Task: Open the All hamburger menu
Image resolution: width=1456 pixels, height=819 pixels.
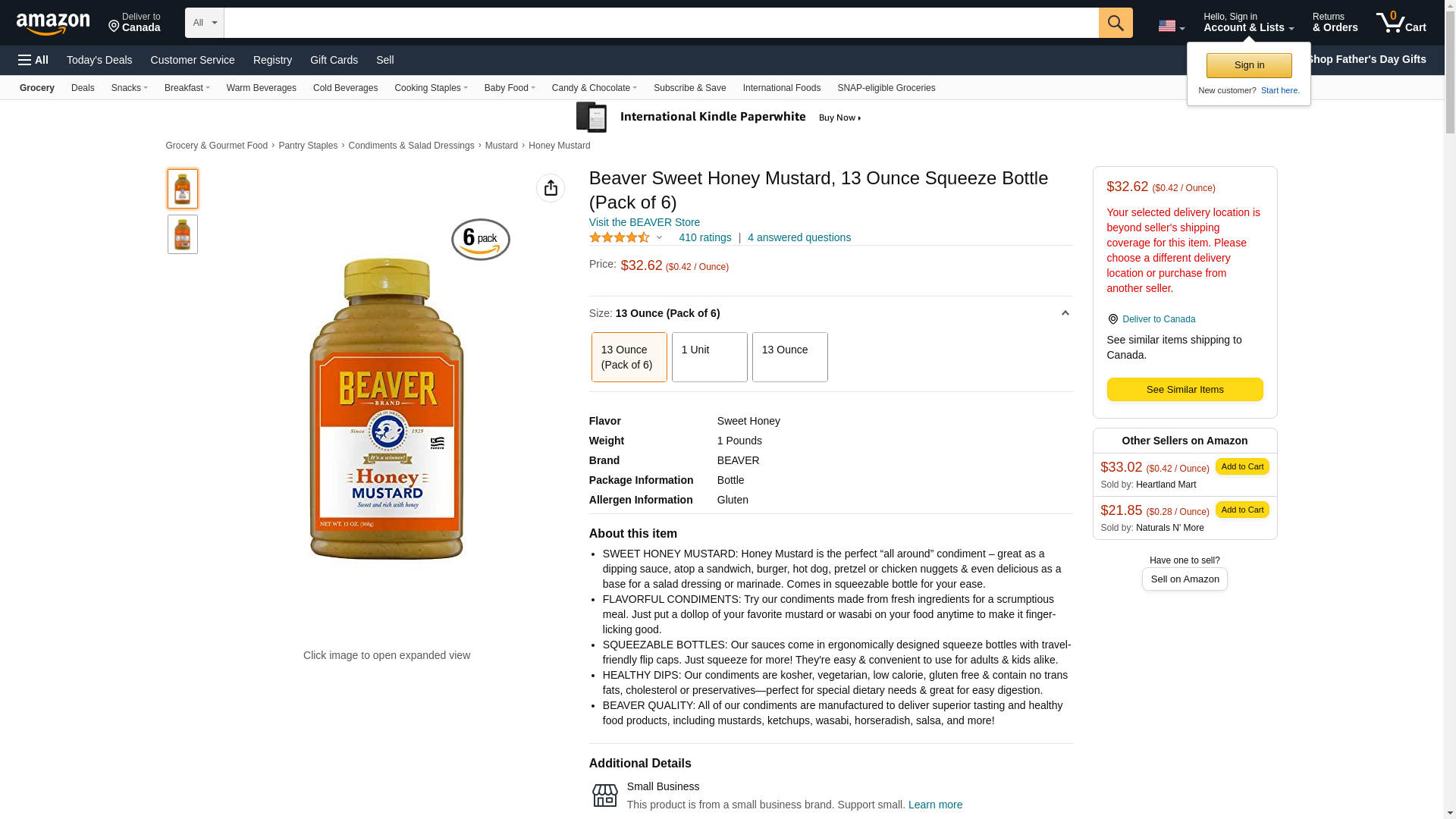Action: pyautogui.click(x=33, y=60)
